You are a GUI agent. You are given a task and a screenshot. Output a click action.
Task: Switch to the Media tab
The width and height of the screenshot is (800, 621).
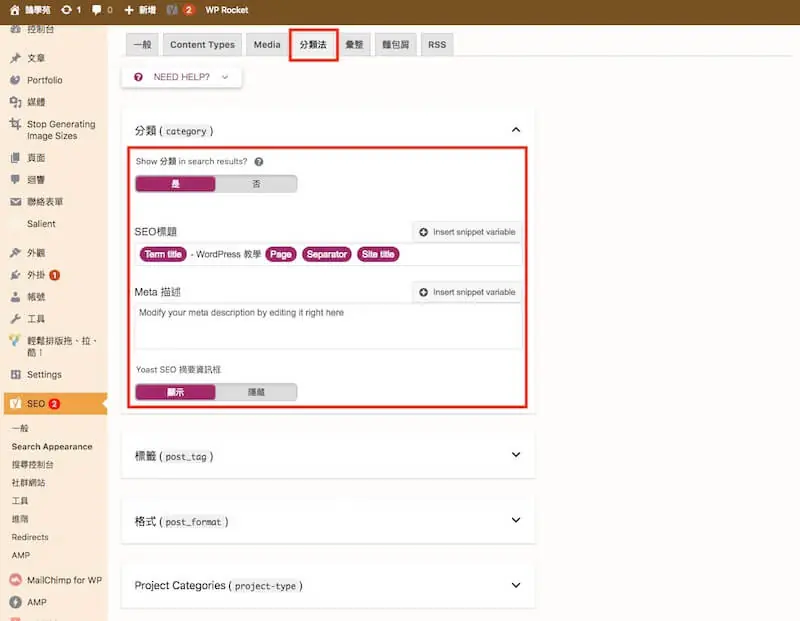click(x=267, y=44)
